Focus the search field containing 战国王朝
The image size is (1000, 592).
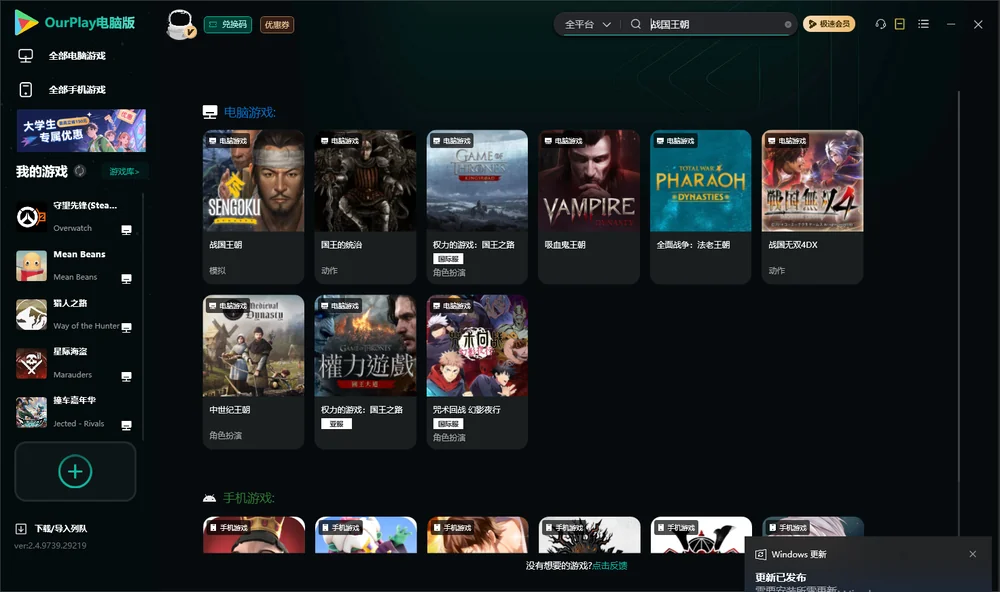[714, 24]
